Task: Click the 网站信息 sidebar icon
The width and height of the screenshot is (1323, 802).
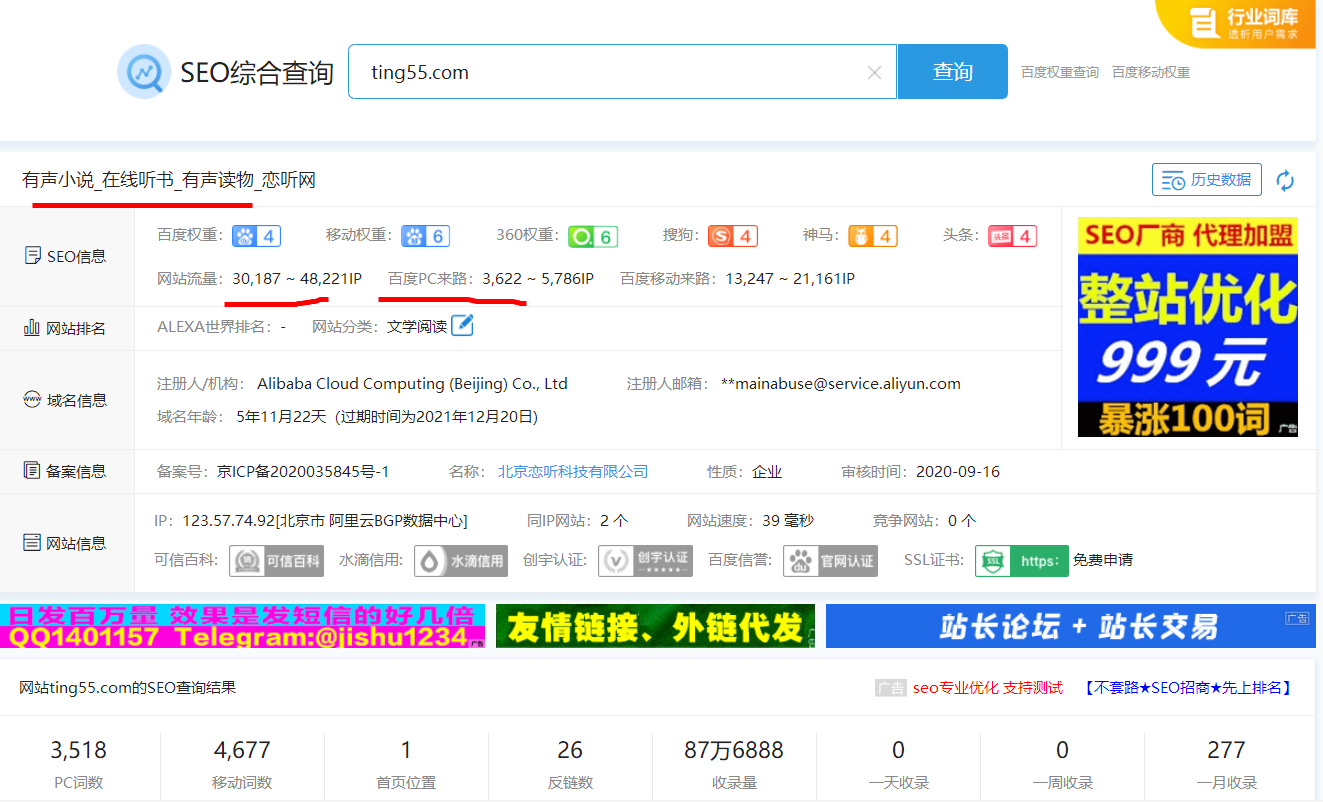Action: (33, 543)
